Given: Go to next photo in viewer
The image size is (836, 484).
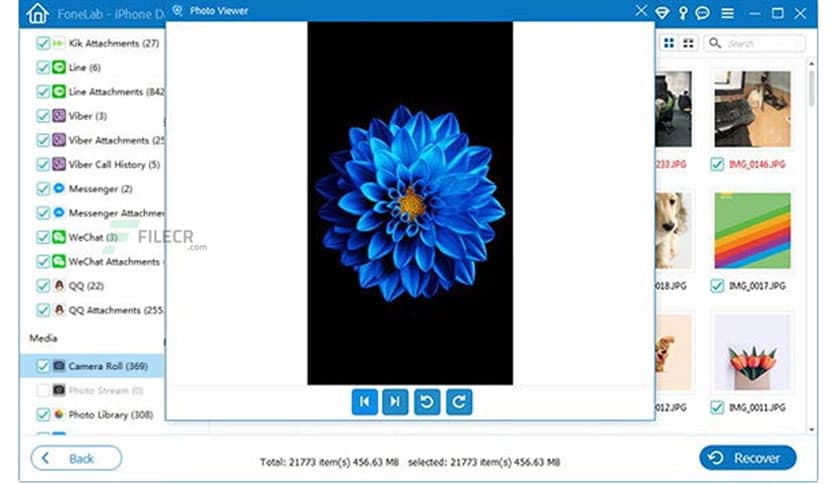Looking at the screenshot, I should 395,401.
